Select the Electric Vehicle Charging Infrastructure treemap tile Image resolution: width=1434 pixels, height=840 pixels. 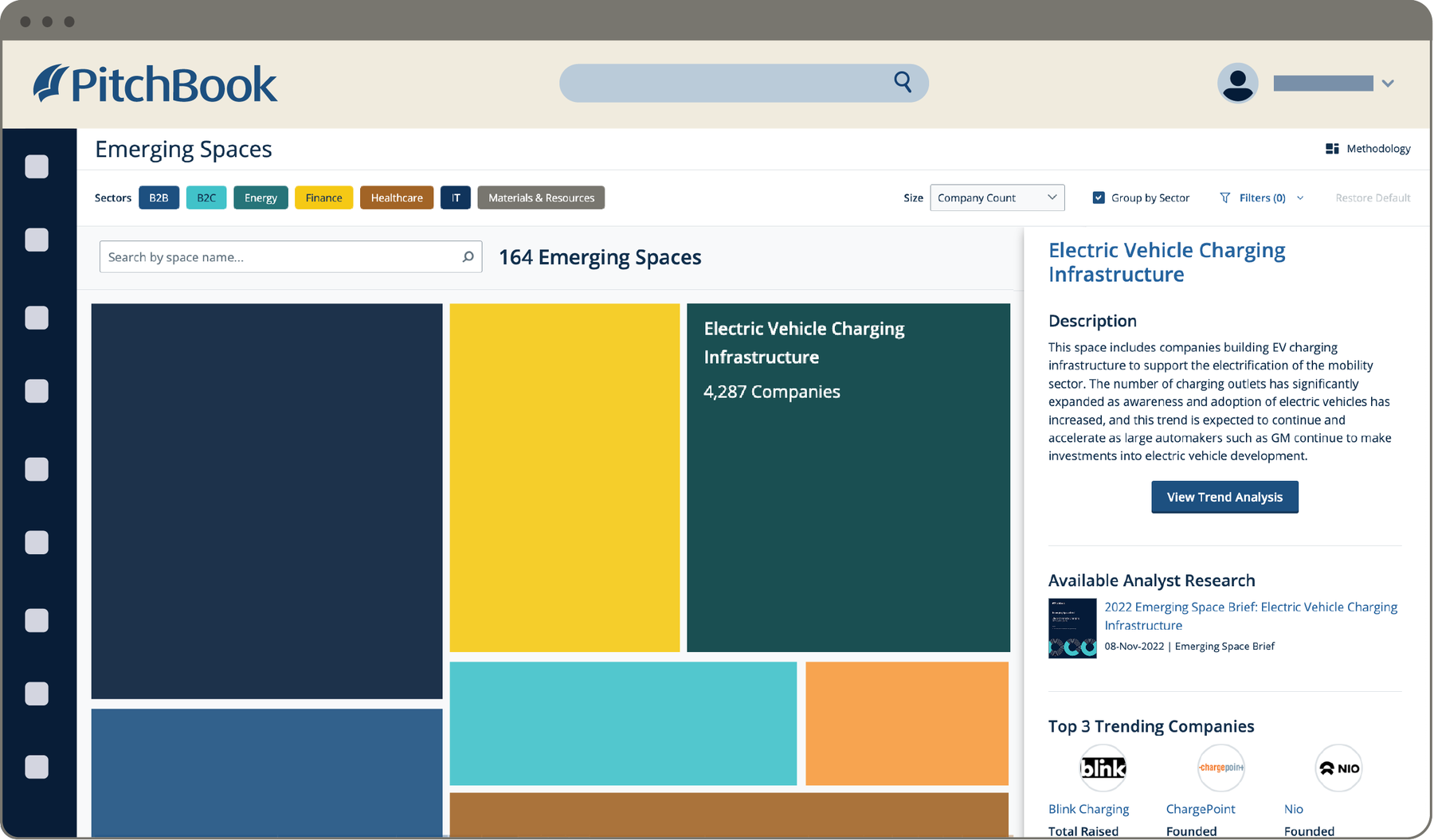[848, 478]
